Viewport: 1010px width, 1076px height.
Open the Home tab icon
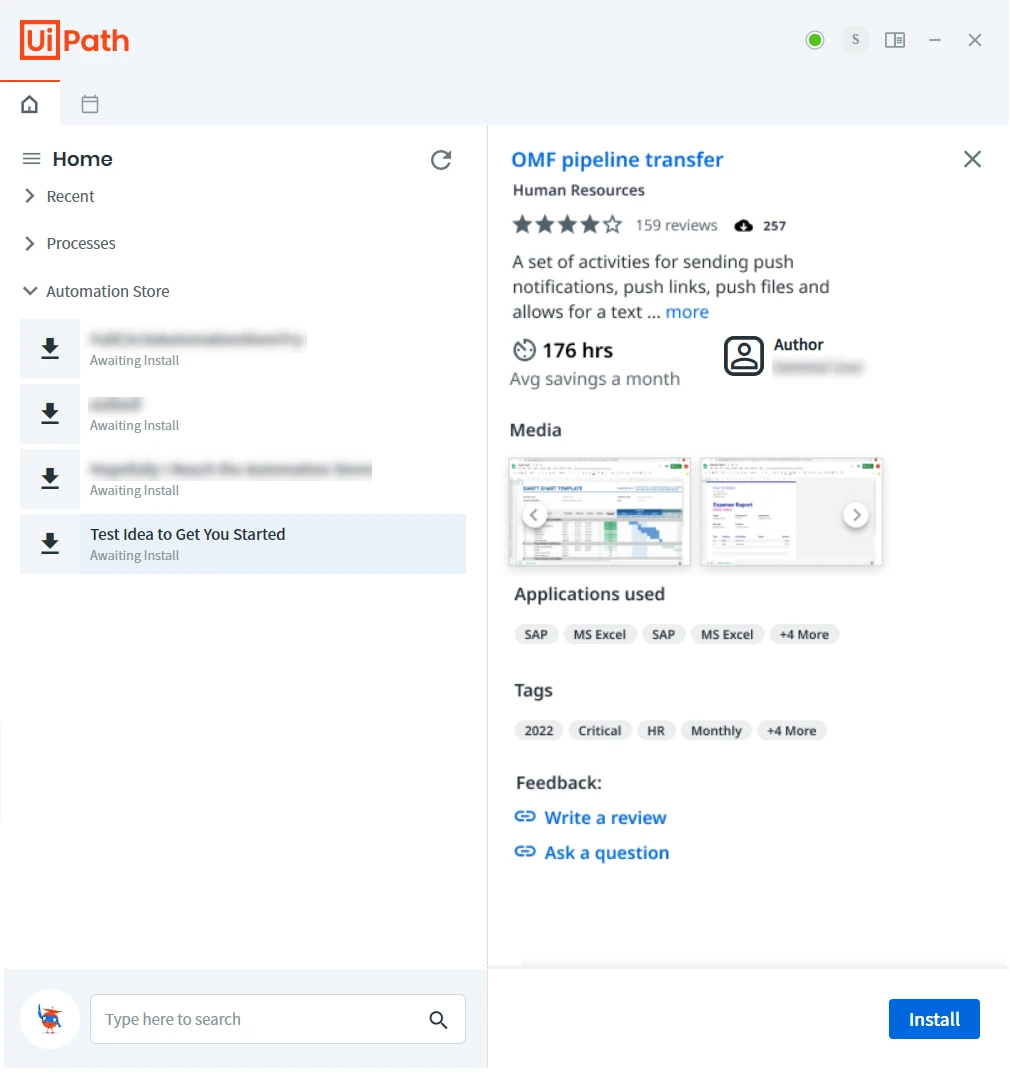[30, 104]
